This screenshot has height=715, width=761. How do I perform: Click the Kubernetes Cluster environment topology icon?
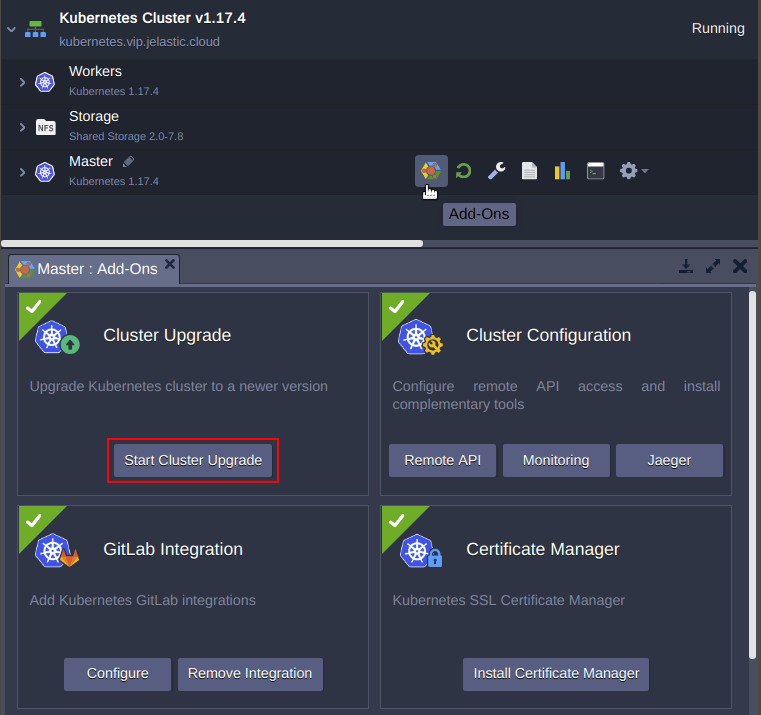click(35, 29)
